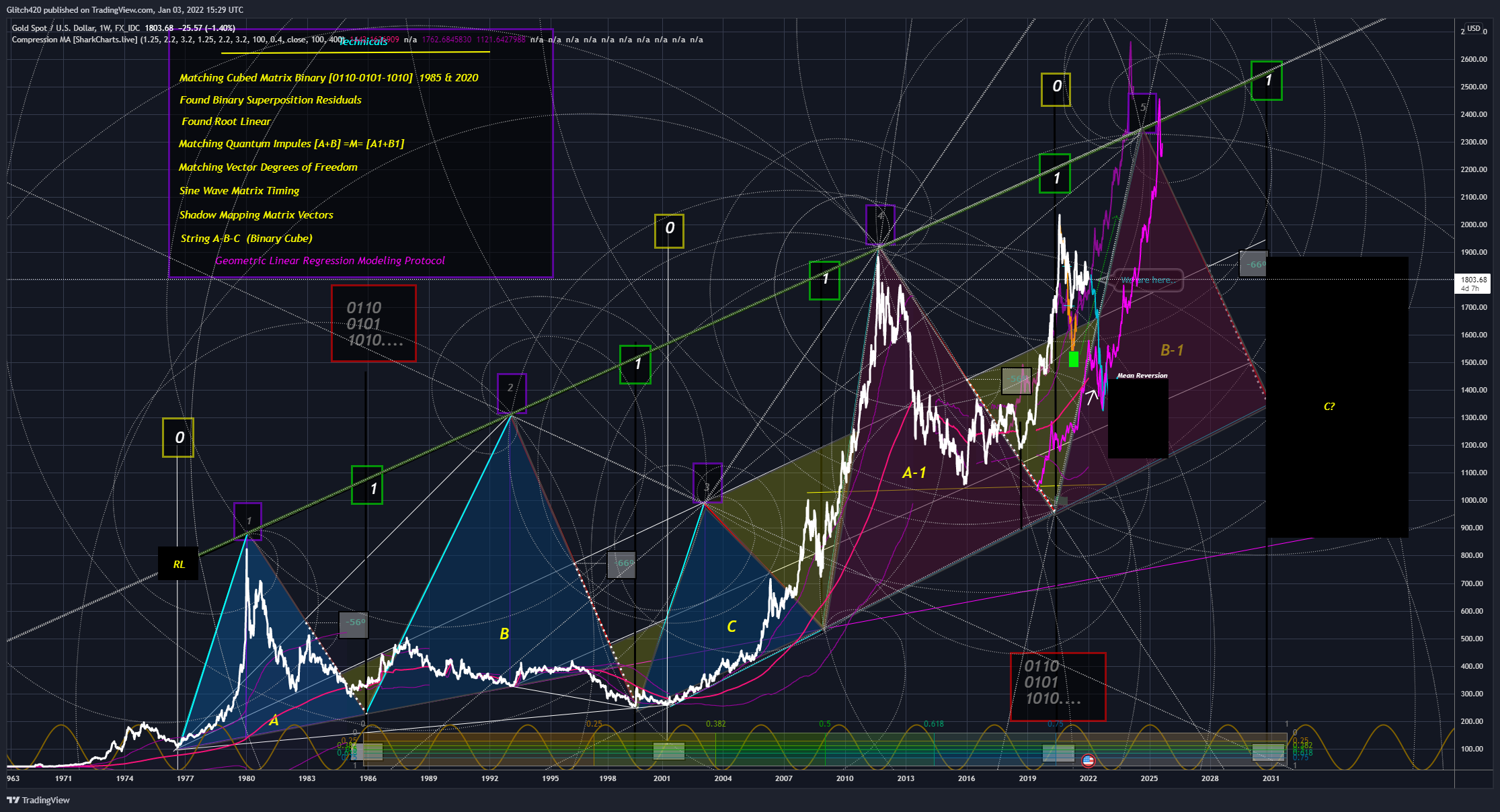Select the 'A-1' wave label
The height and width of the screenshot is (812, 1500).
point(914,473)
